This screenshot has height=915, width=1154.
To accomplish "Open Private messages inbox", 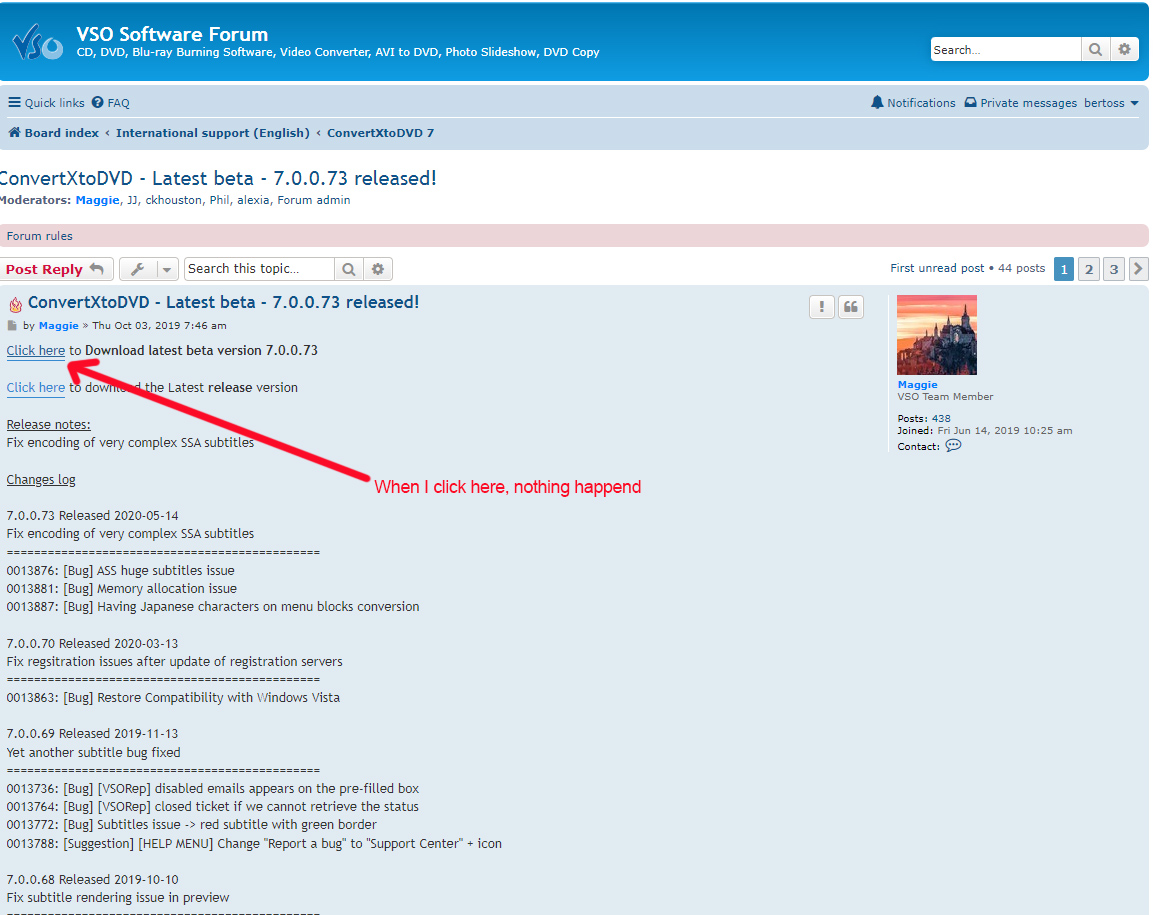I will click(x=1021, y=103).
